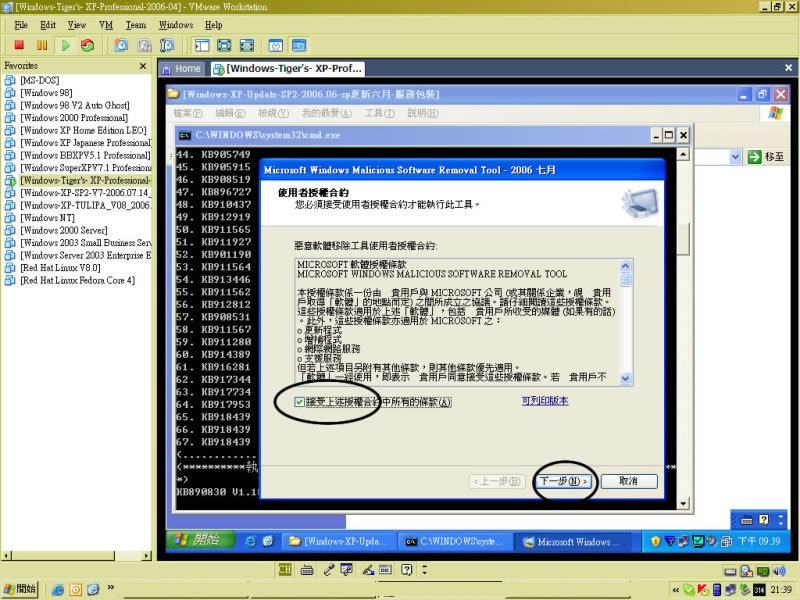Image resolution: width=800 pixels, height=600 pixels.
Task: Click the cmd window scrollbar up arrow
Action: tap(683, 154)
